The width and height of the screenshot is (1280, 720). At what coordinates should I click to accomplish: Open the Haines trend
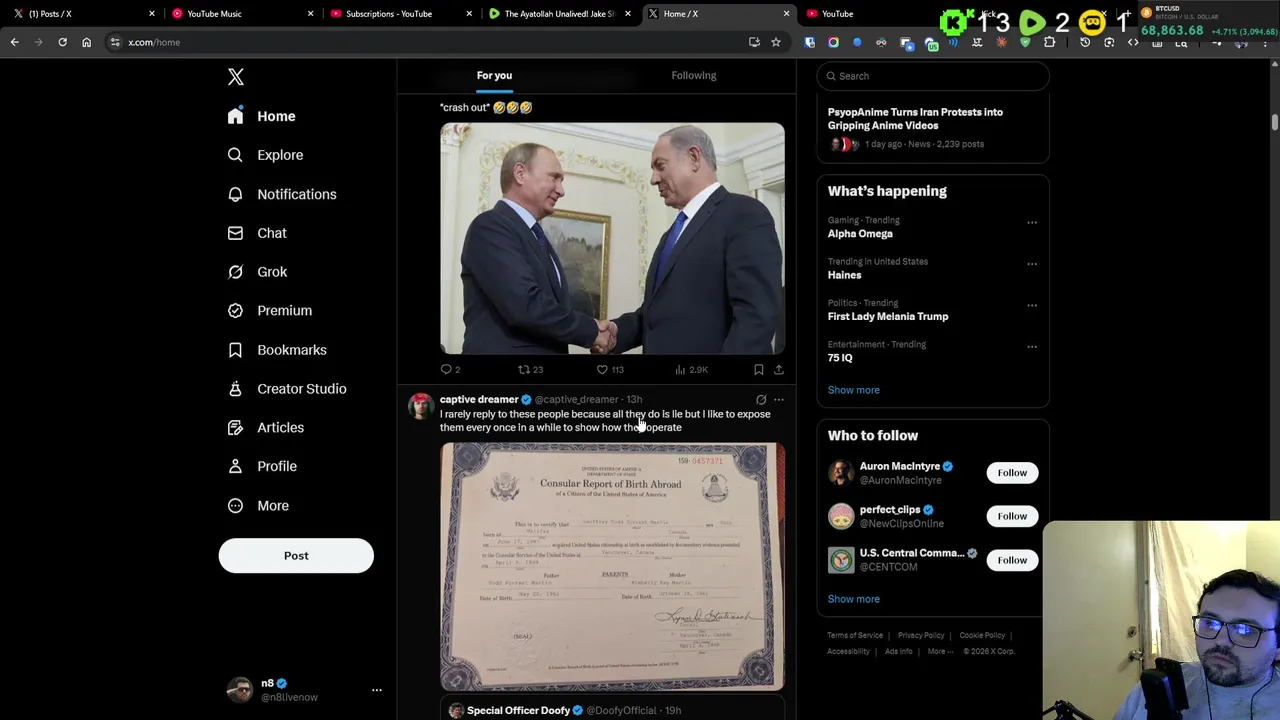tap(844, 275)
